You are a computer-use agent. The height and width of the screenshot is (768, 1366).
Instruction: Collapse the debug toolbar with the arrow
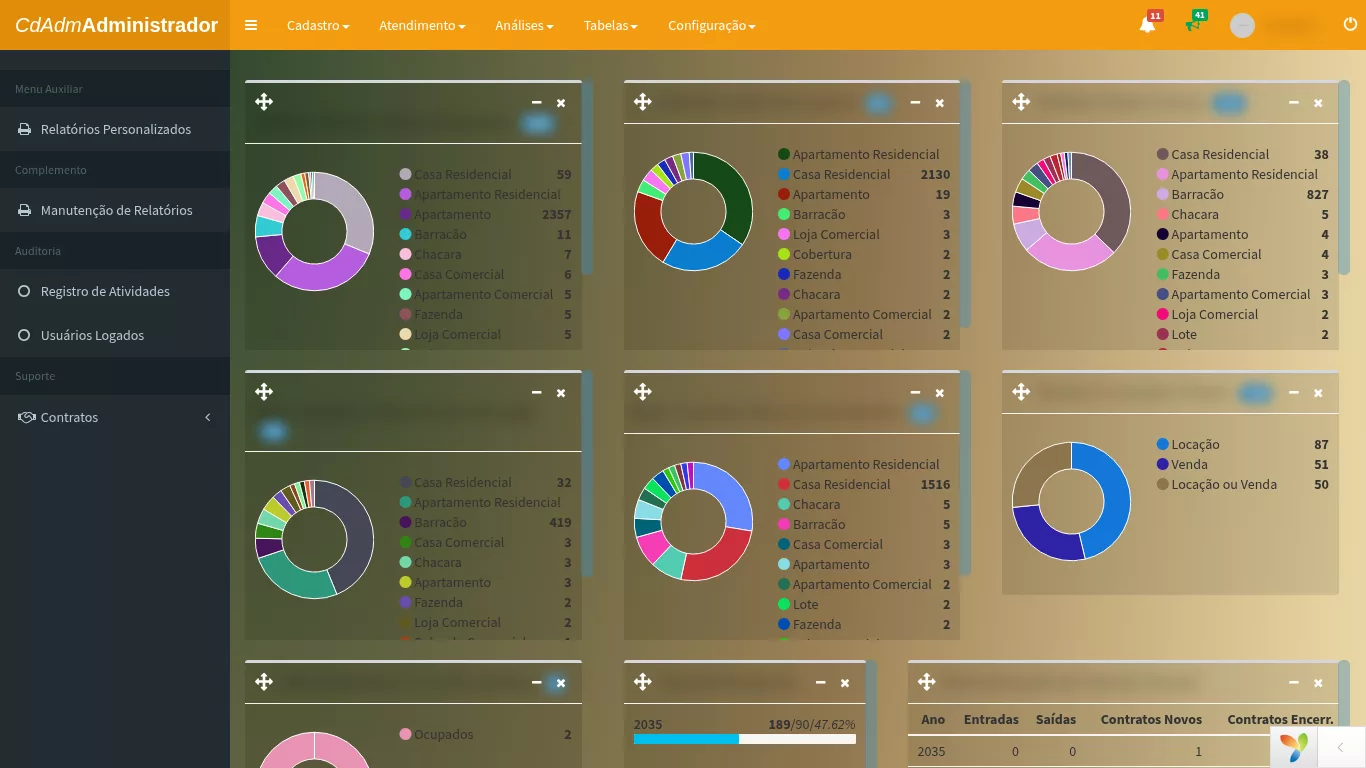(x=1340, y=747)
